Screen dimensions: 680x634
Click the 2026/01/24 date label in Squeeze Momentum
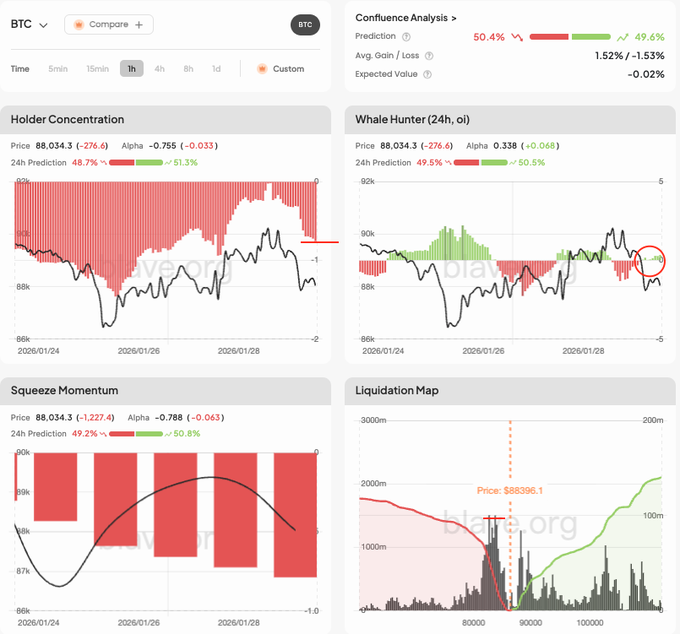(x=38, y=623)
